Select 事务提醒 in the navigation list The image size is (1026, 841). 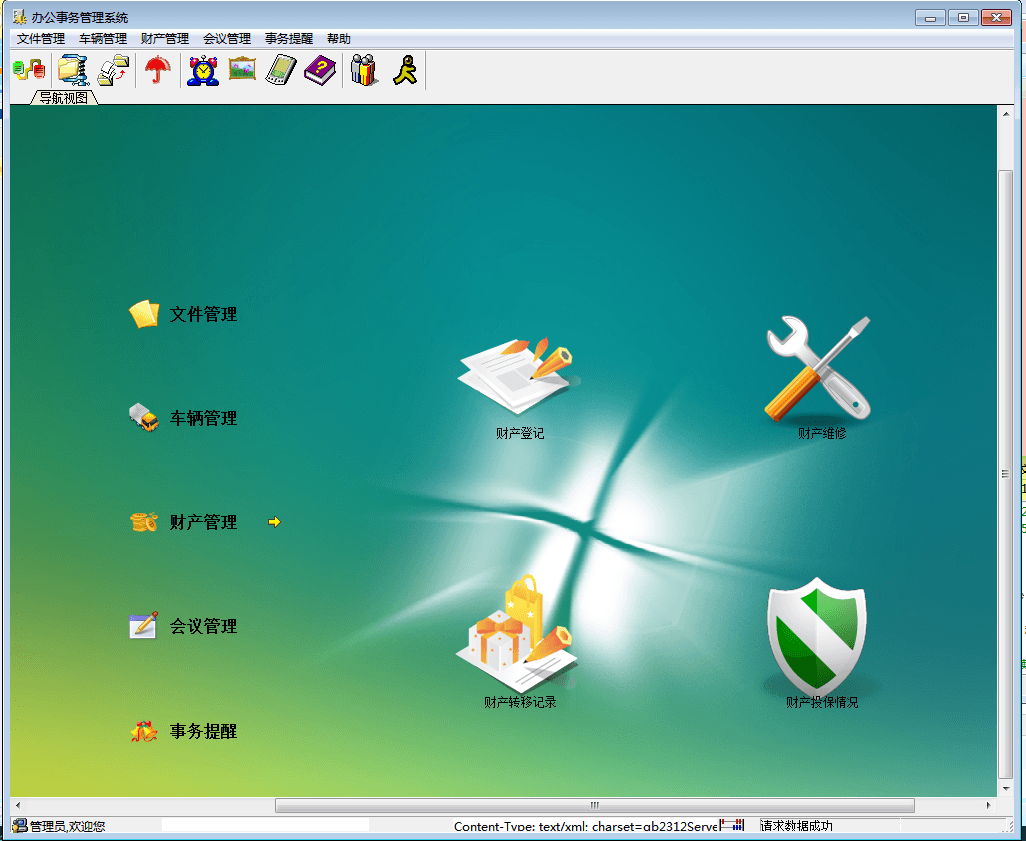203,732
